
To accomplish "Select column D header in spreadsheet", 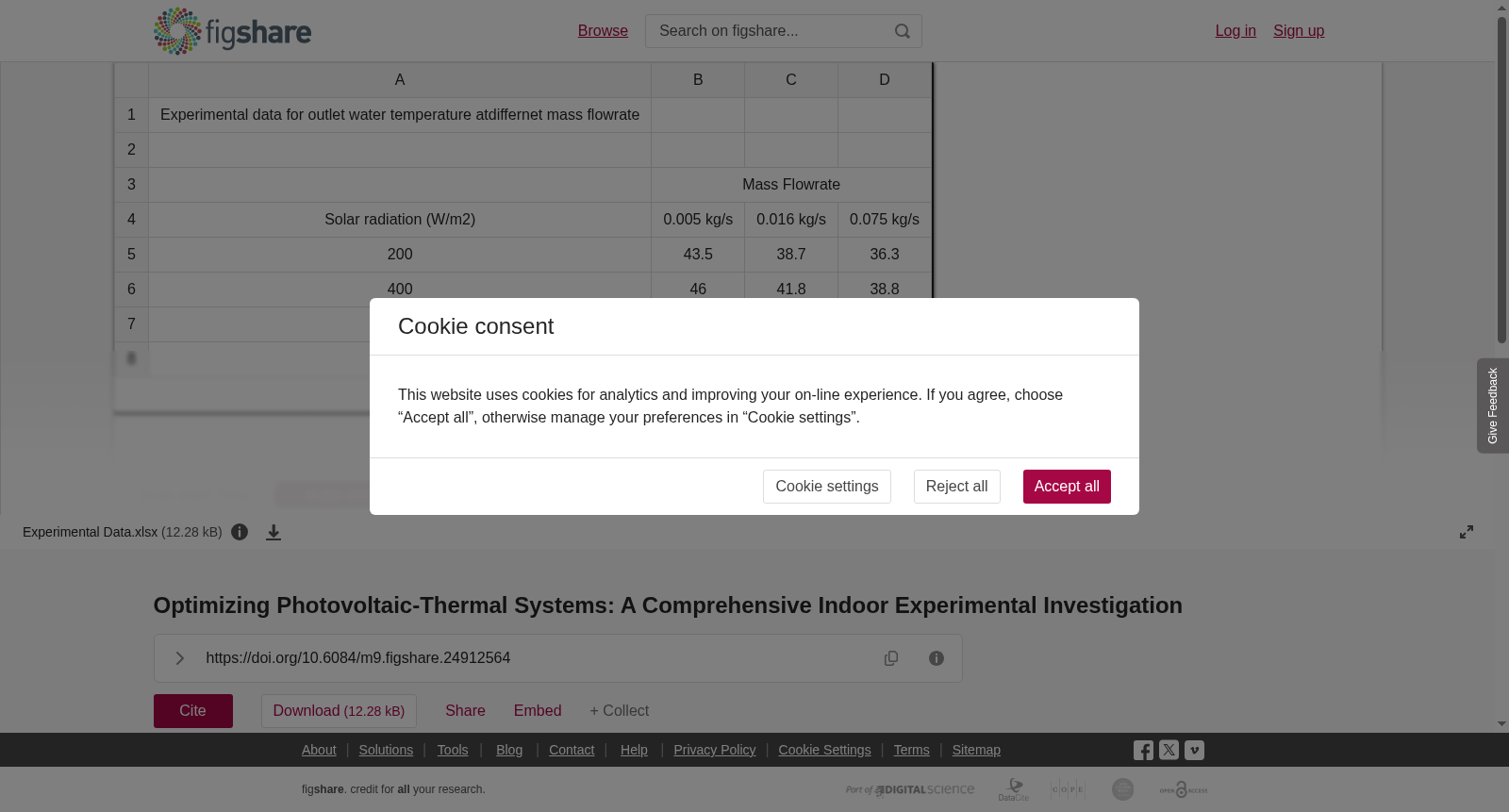I will point(885,80).
